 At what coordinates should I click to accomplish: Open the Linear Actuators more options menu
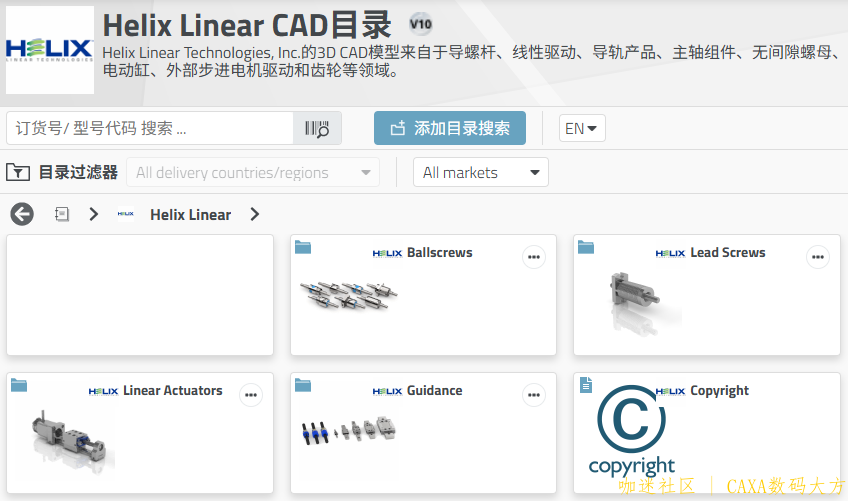tap(251, 395)
